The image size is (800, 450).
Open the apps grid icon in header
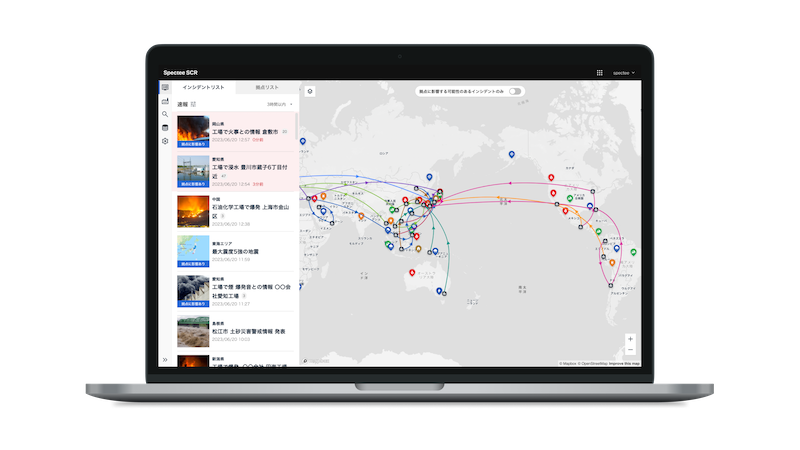pyautogui.click(x=600, y=73)
